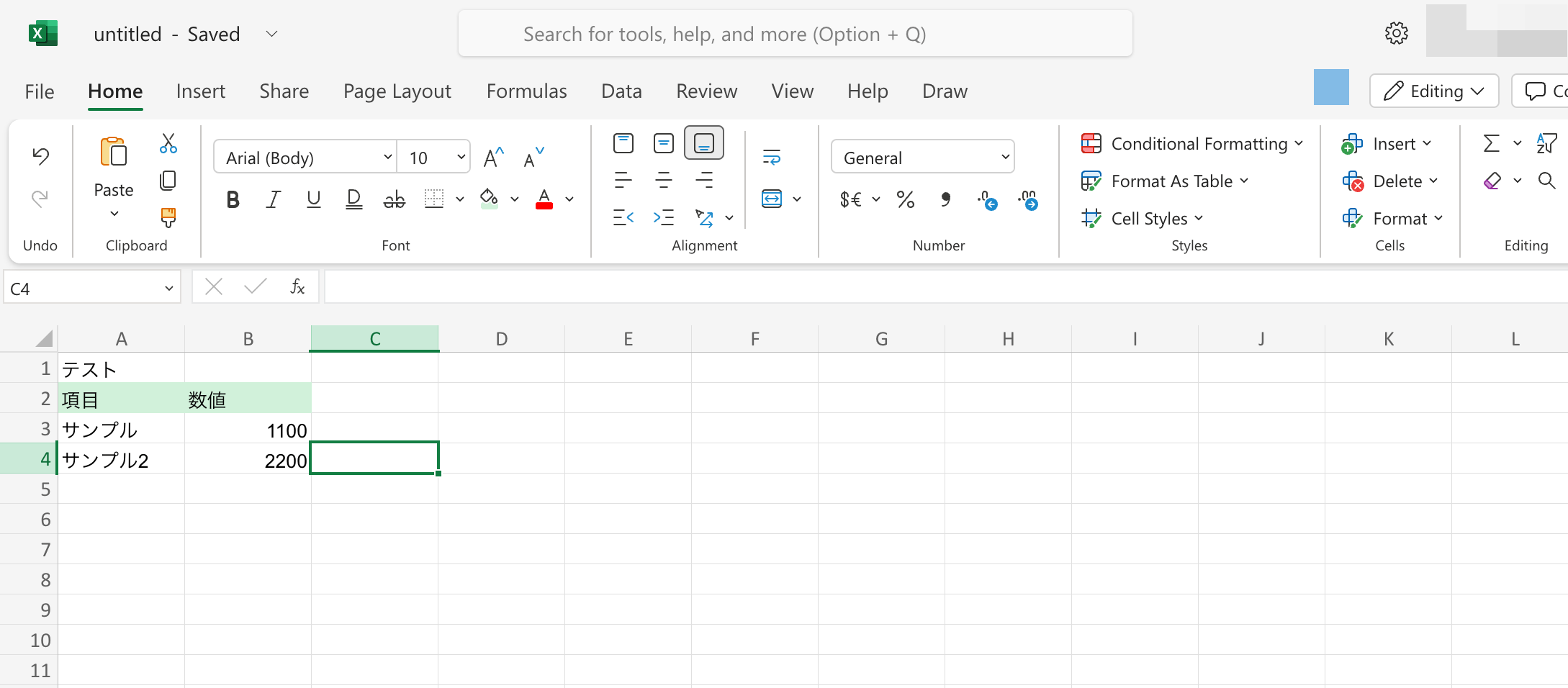Click the Increase Indent icon
1568x688 pixels.
coord(663,217)
